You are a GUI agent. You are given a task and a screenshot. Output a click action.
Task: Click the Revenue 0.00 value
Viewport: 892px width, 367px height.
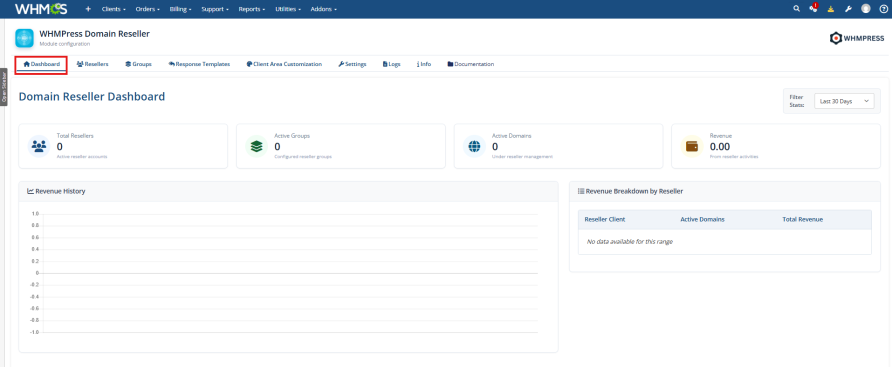[x=720, y=146]
